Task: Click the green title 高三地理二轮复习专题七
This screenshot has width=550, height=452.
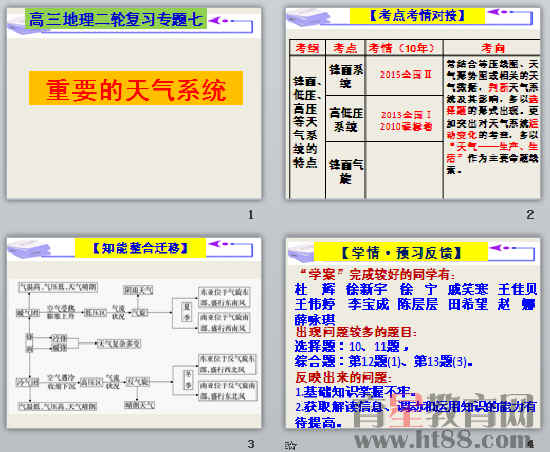Action: pos(116,19)
